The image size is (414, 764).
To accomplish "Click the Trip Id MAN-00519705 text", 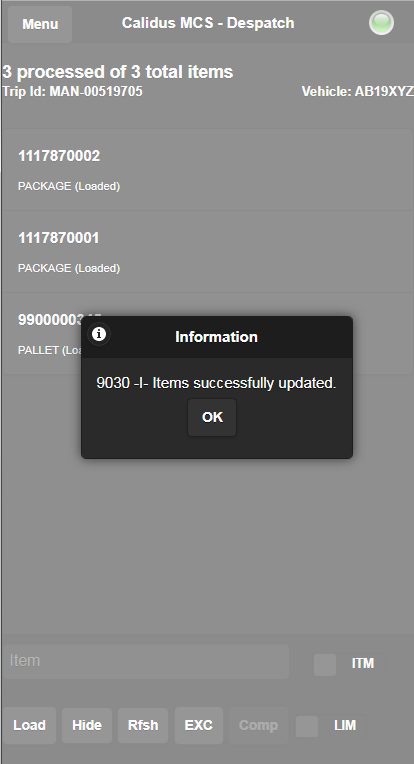I will [73, 91].
